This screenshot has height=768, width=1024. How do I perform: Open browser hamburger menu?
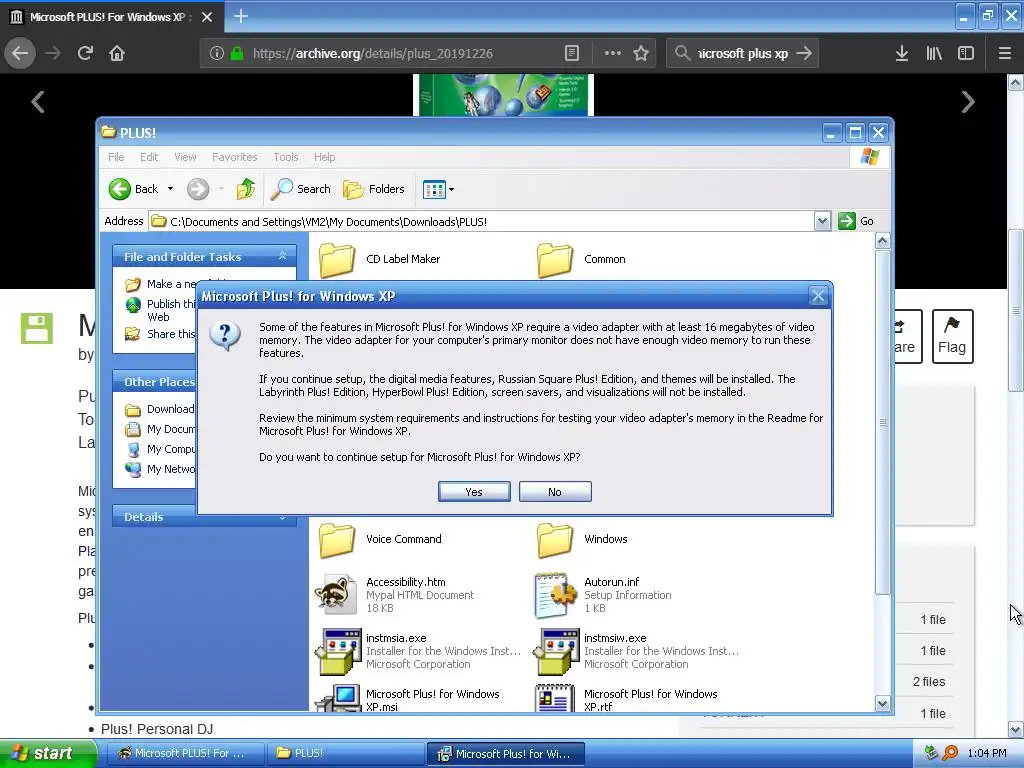[1005, 53]
